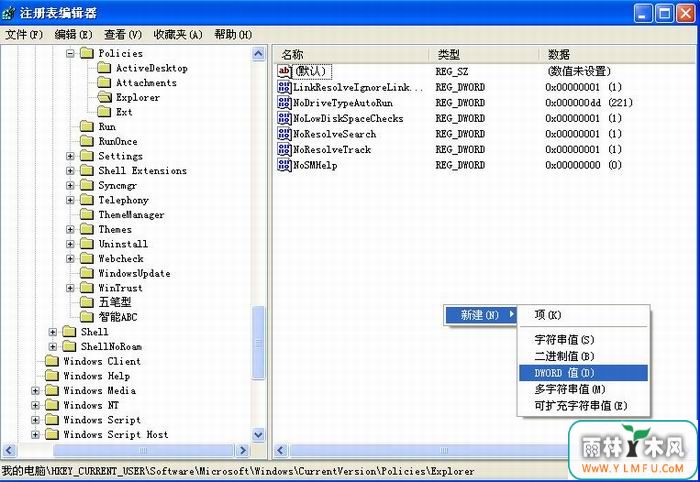Click the ActiveDesktop folder icon
The width and height of the screenshot is (700, 482).
coord(104,68)
